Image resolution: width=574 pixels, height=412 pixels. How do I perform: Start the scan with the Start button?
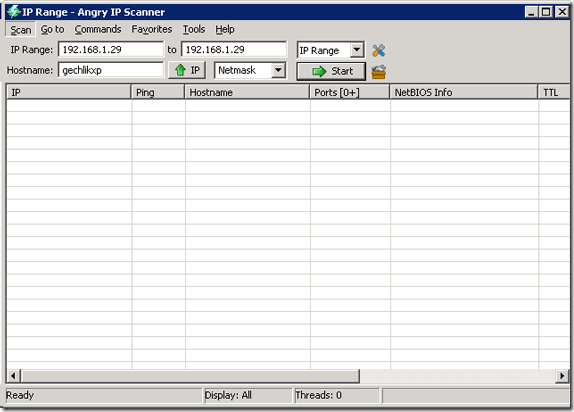[x=331, y=71]
